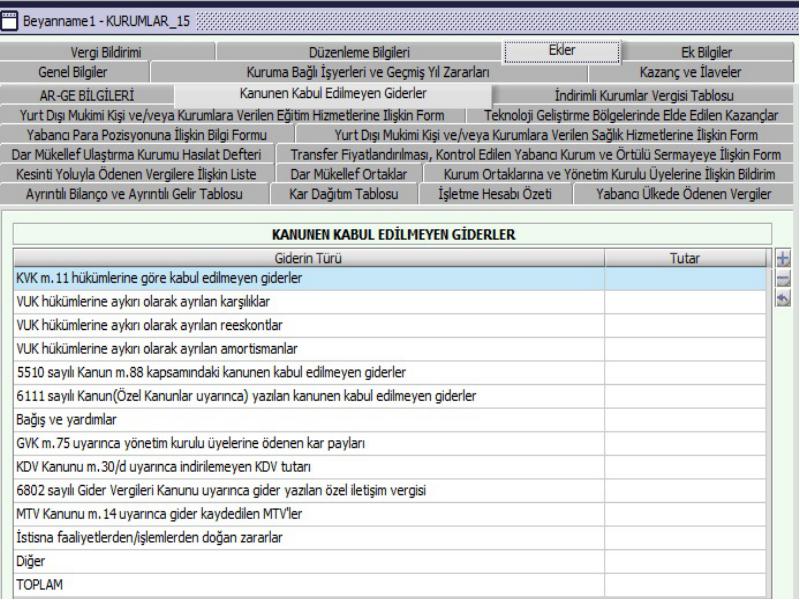Click Tutar cell for TOPLAM row
The width and height of the screenshot is (800, 600).
[x=685, y=585]
